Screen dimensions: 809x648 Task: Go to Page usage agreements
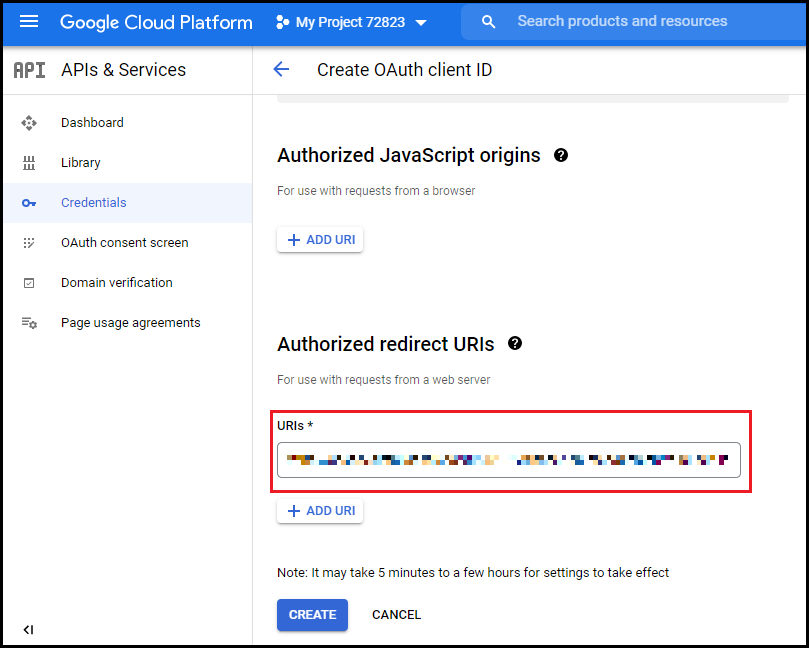(131, 322)
